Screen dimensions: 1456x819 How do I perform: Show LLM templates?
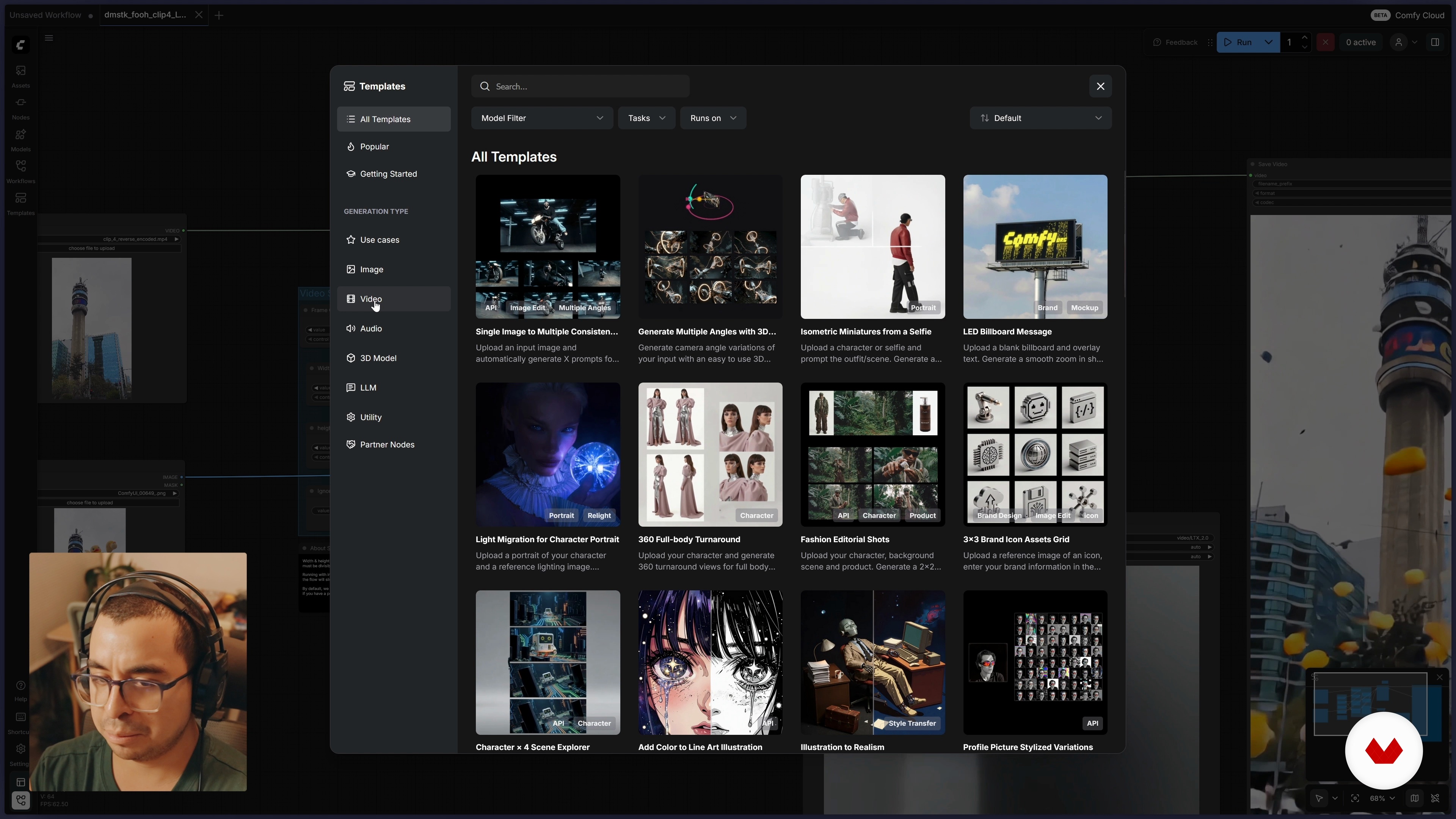(x=394, y=388)
